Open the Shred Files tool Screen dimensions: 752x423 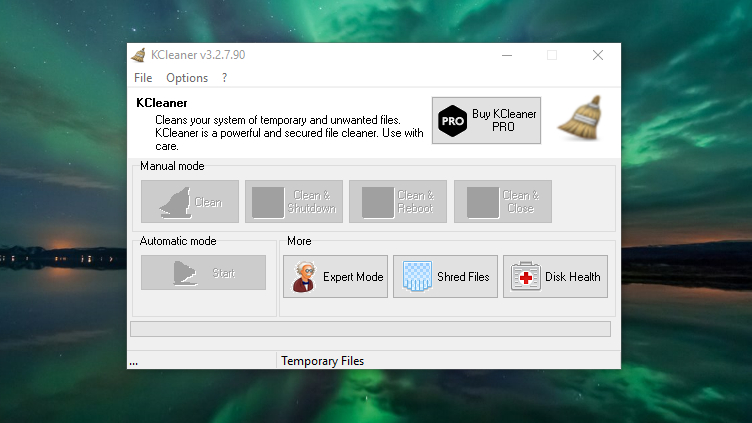[445, 277]
